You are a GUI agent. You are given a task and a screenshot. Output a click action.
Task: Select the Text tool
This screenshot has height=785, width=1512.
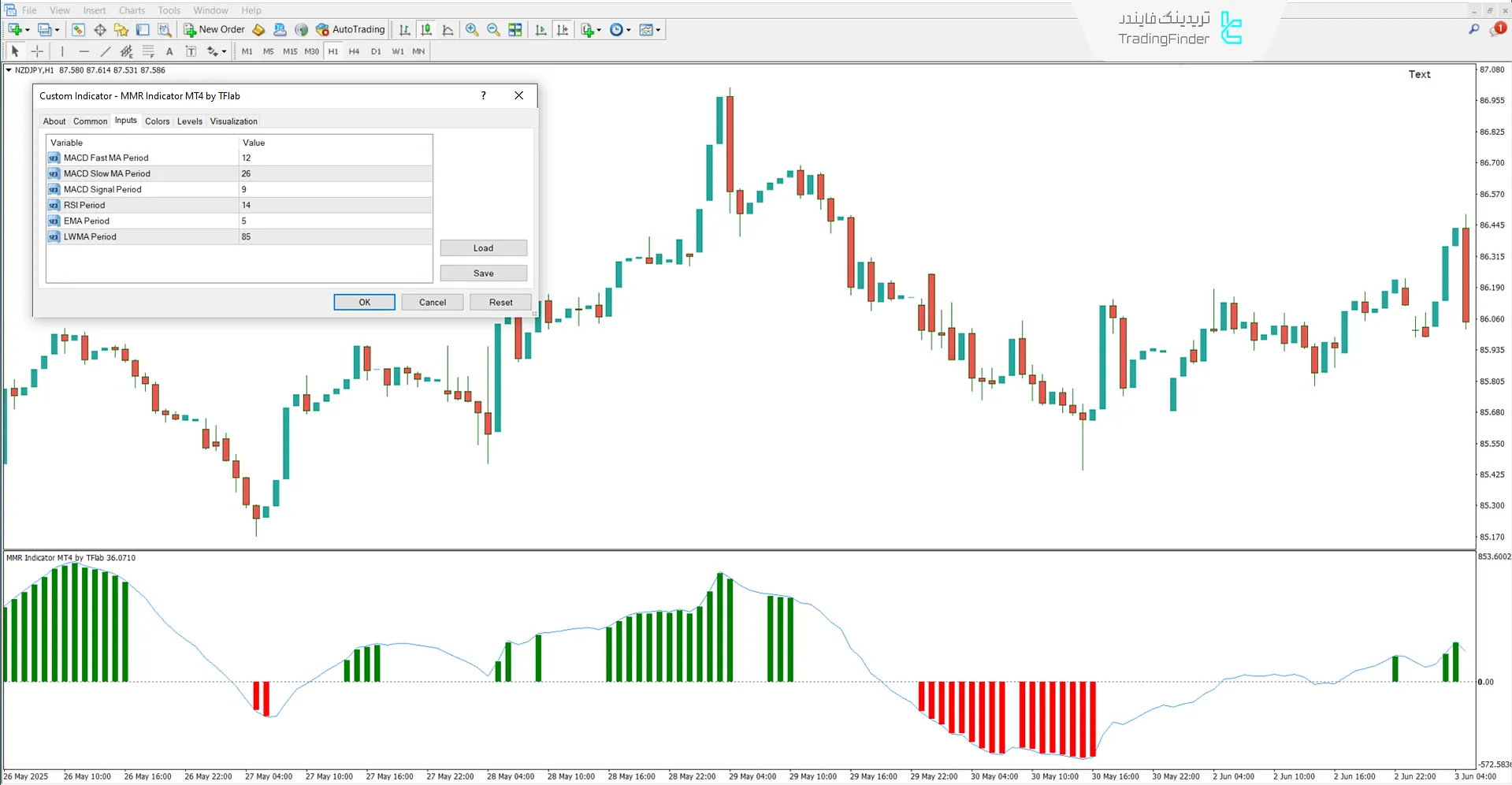169,50
